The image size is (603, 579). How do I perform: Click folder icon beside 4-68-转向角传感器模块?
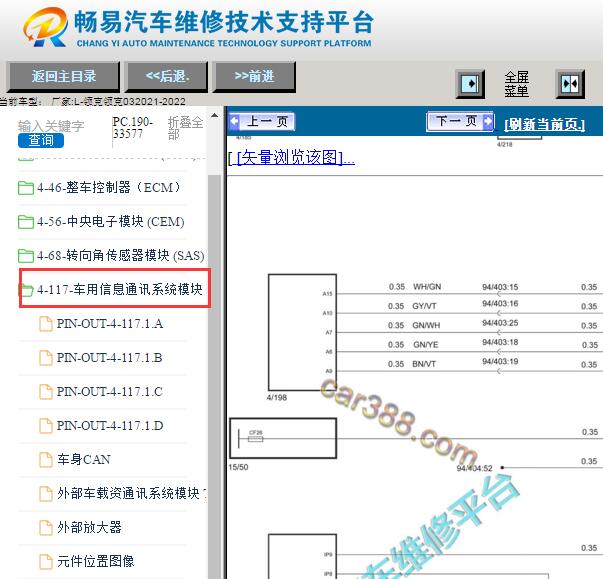click(x=26, y=255)
